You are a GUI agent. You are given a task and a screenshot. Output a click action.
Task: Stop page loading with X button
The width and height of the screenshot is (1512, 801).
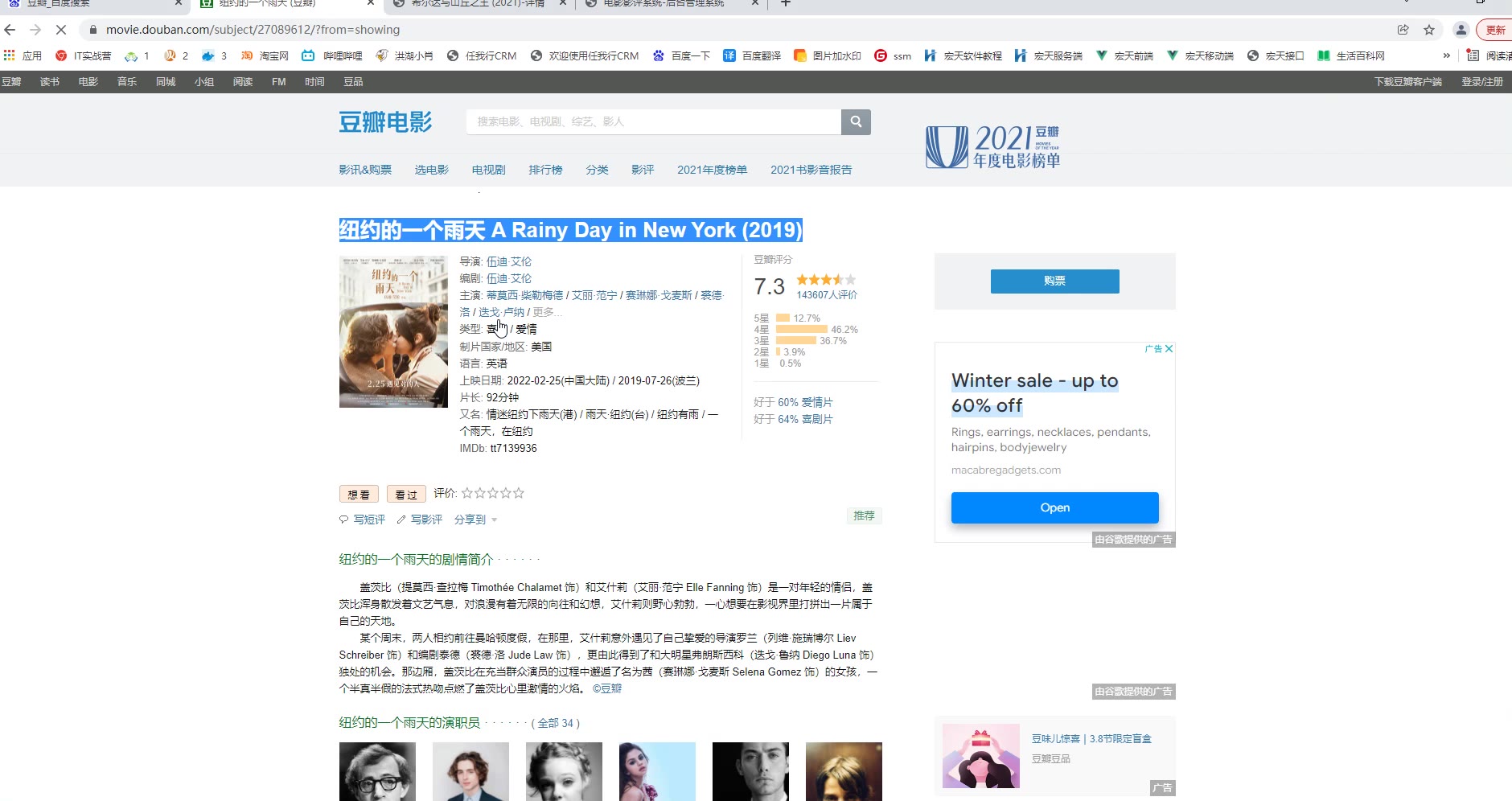point(62,30)
